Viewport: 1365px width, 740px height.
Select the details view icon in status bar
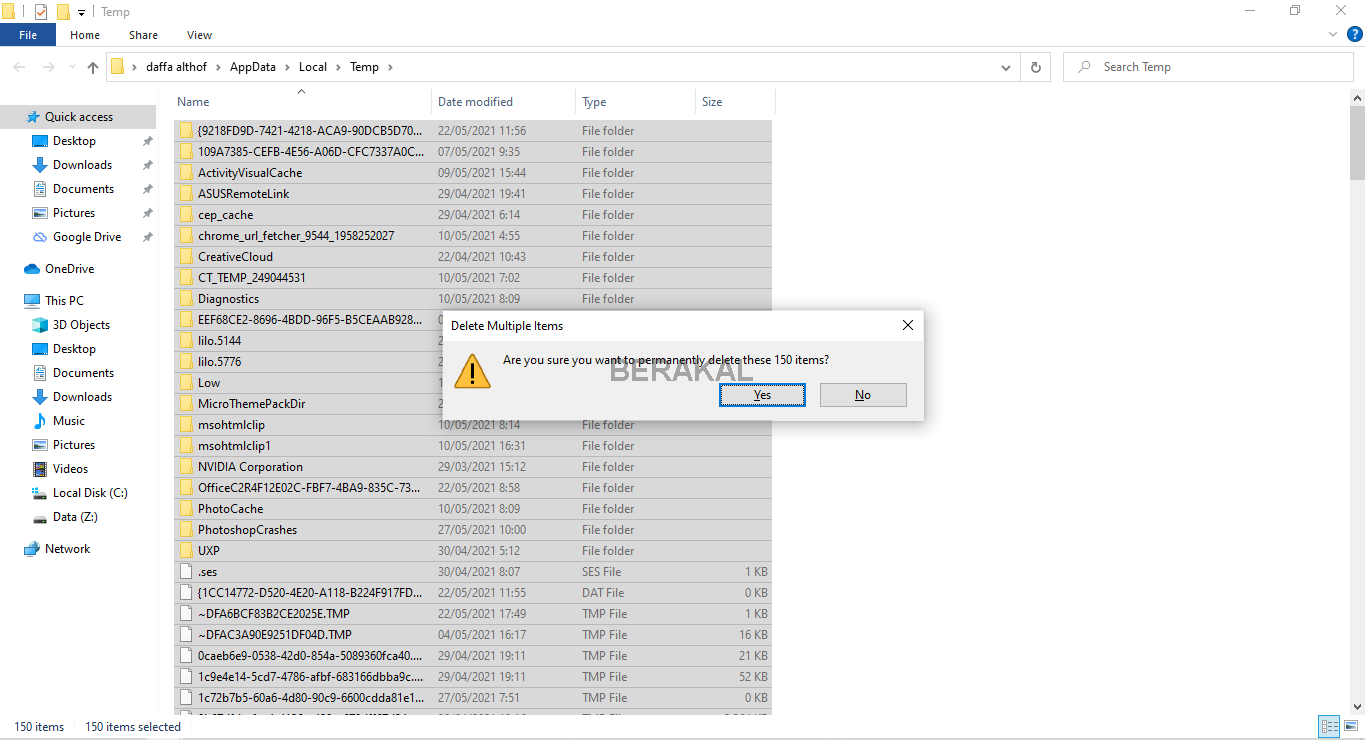pyautogui.click(x=1329, y=726)
